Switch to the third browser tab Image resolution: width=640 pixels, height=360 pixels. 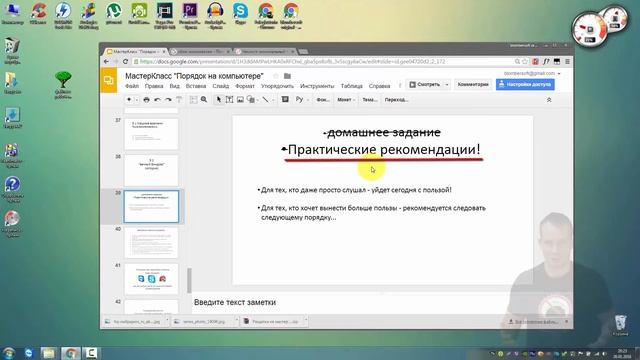coord(264,51)
